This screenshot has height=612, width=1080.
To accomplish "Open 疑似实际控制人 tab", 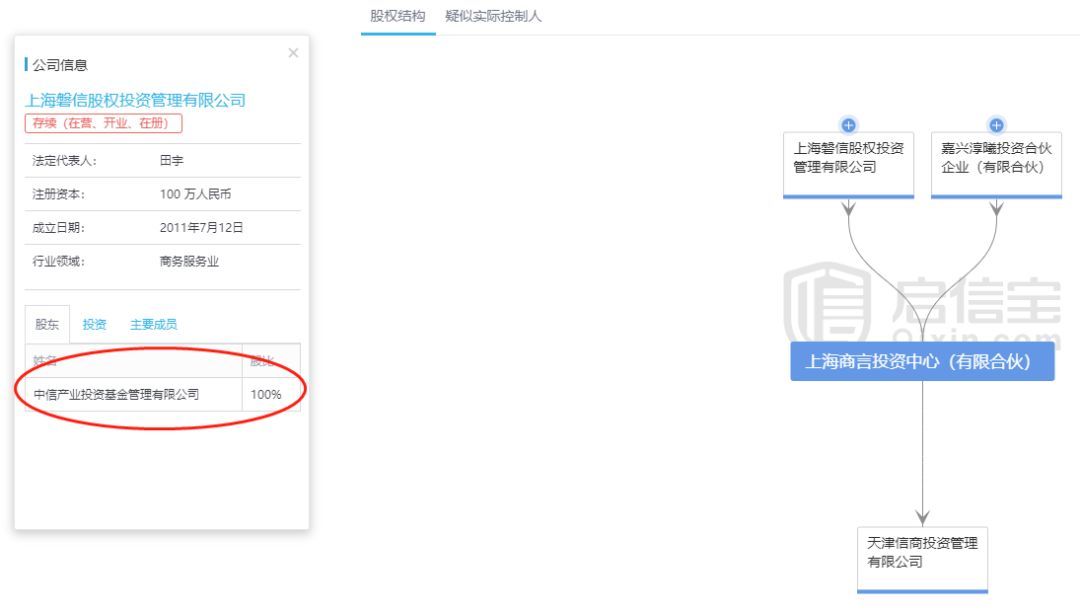I will pos(493,16).
